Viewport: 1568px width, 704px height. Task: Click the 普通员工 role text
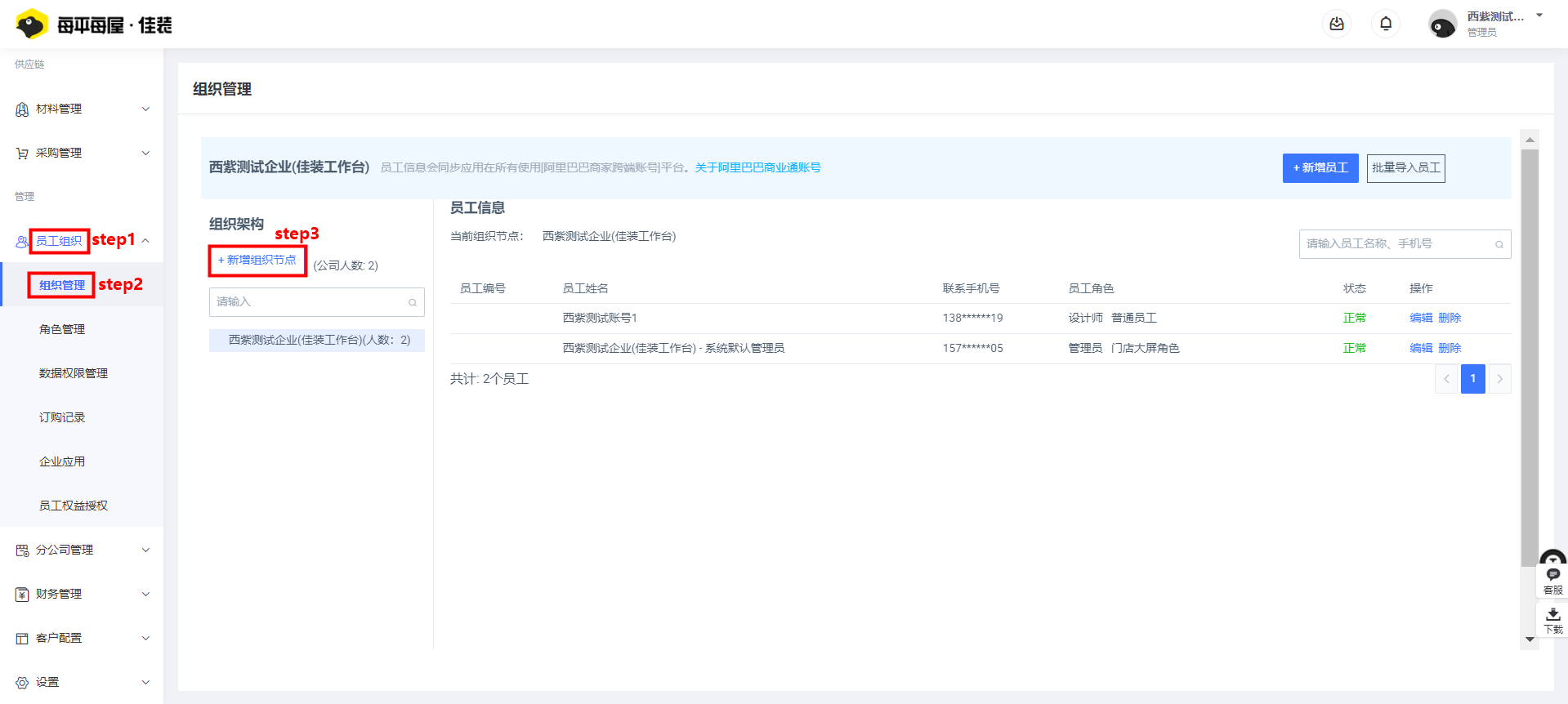pos(1134,319)
